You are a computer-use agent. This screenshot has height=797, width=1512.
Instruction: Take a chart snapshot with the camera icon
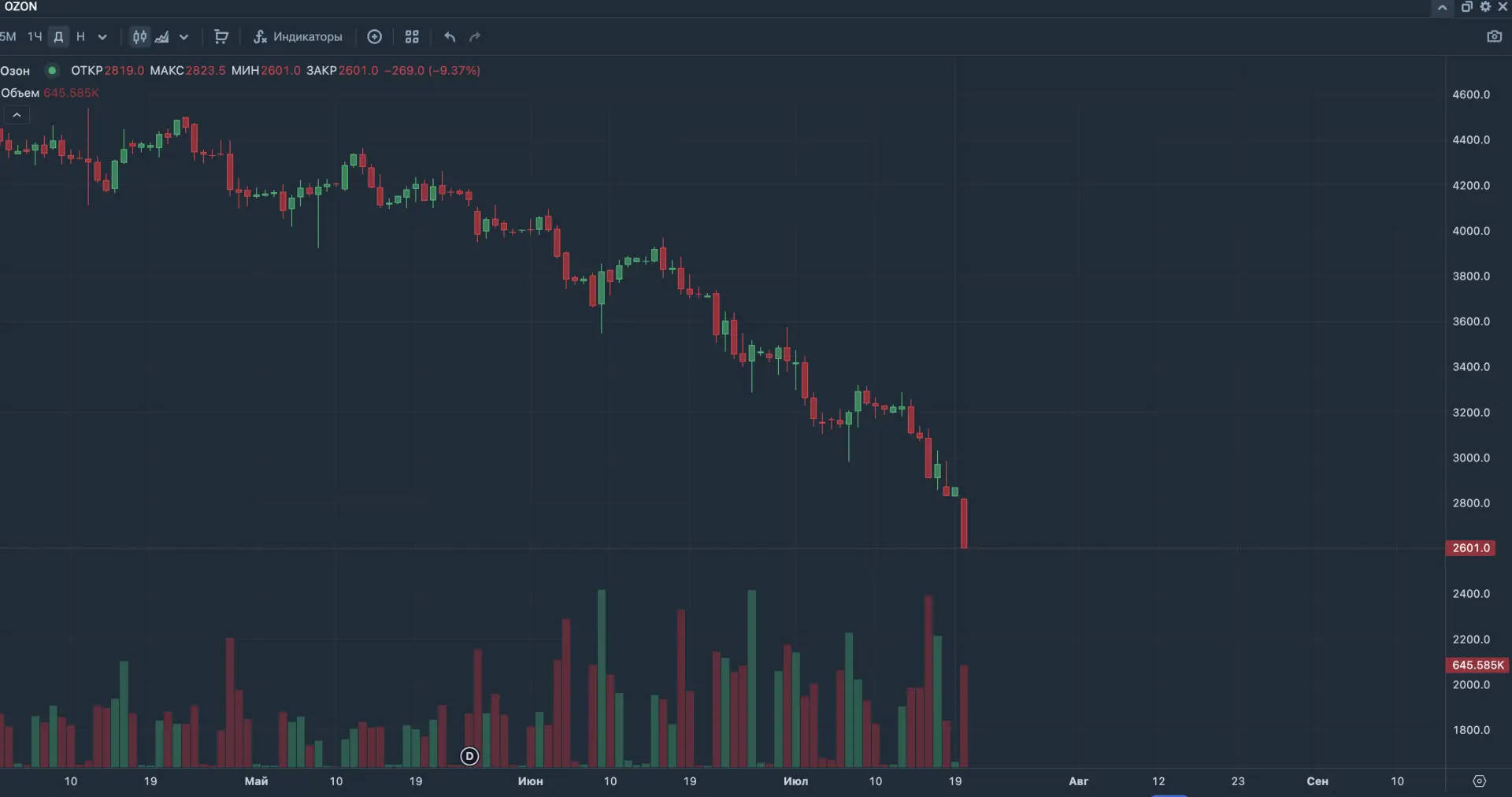point(1494,36)
